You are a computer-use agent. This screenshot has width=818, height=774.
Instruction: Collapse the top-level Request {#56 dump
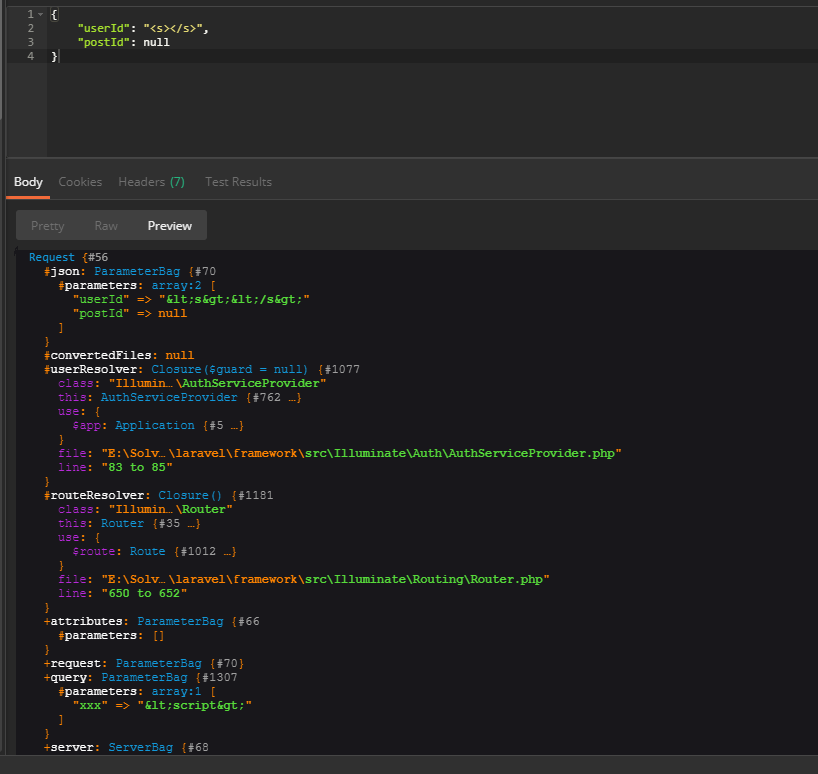click(99, 258)
